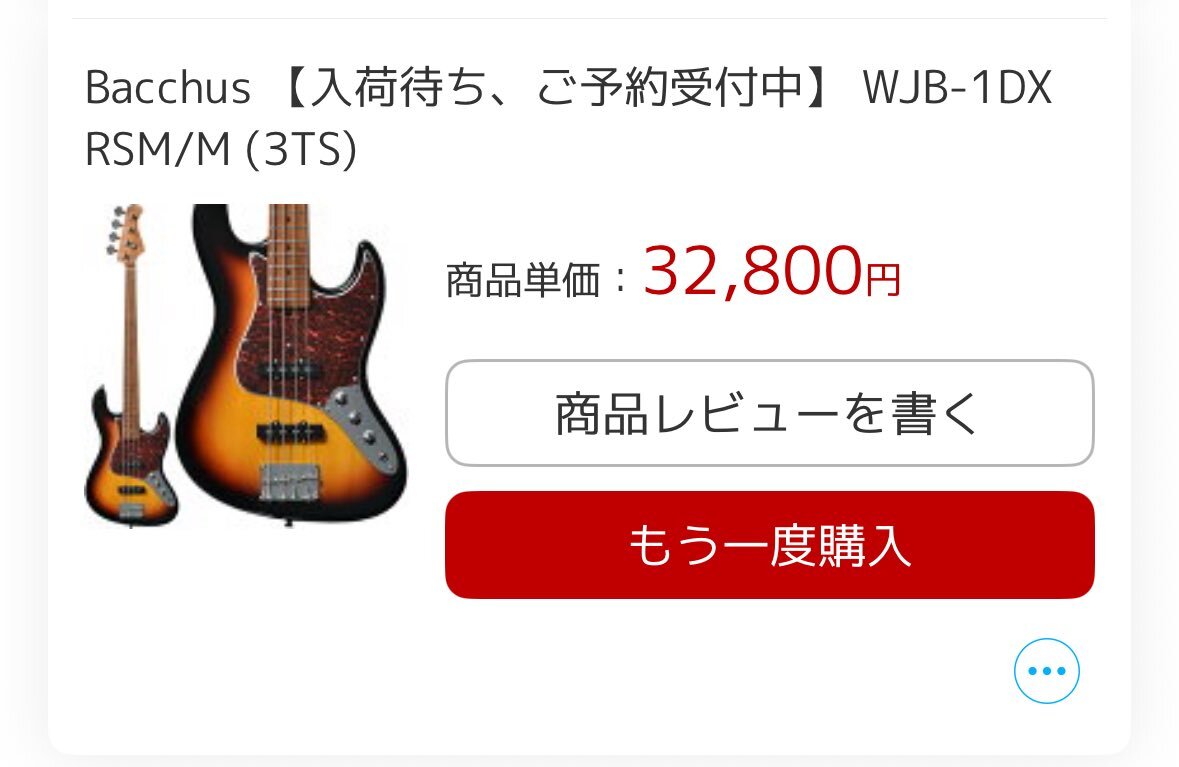This screenshot has height=767, width=1179.
Task: Click the 商品単価 label
Action: coord(523,280)
